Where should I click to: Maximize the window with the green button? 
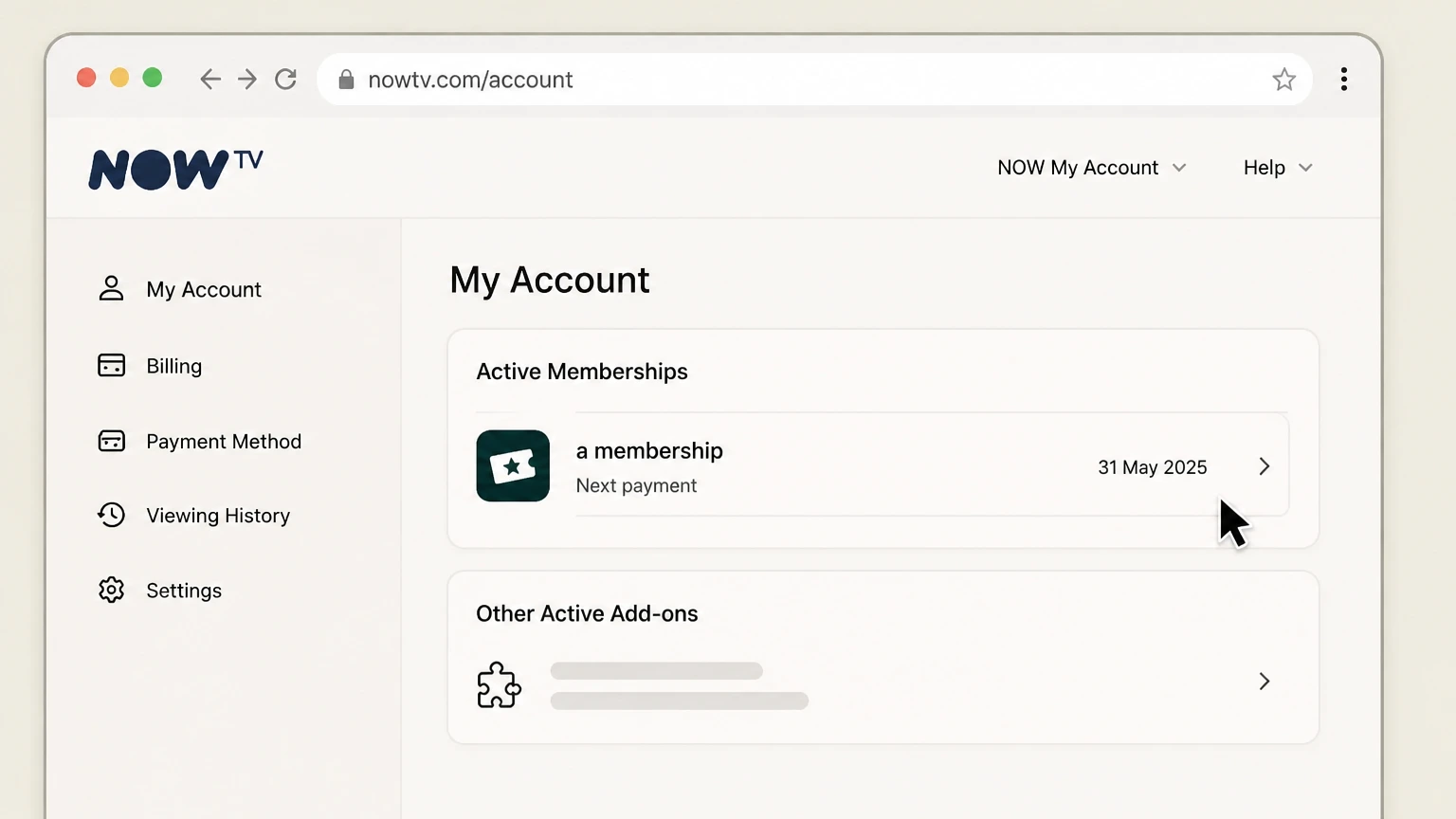point(152,78)
